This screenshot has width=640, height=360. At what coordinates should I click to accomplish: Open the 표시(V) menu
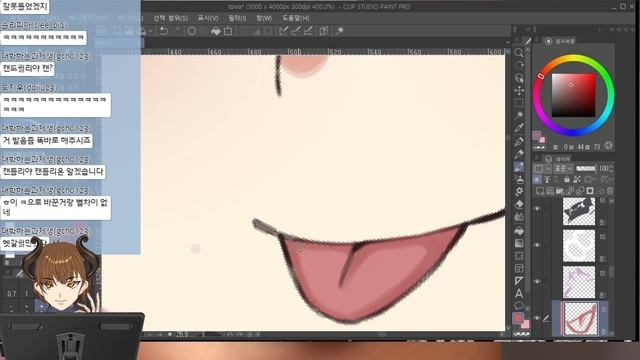pos(208,18)
